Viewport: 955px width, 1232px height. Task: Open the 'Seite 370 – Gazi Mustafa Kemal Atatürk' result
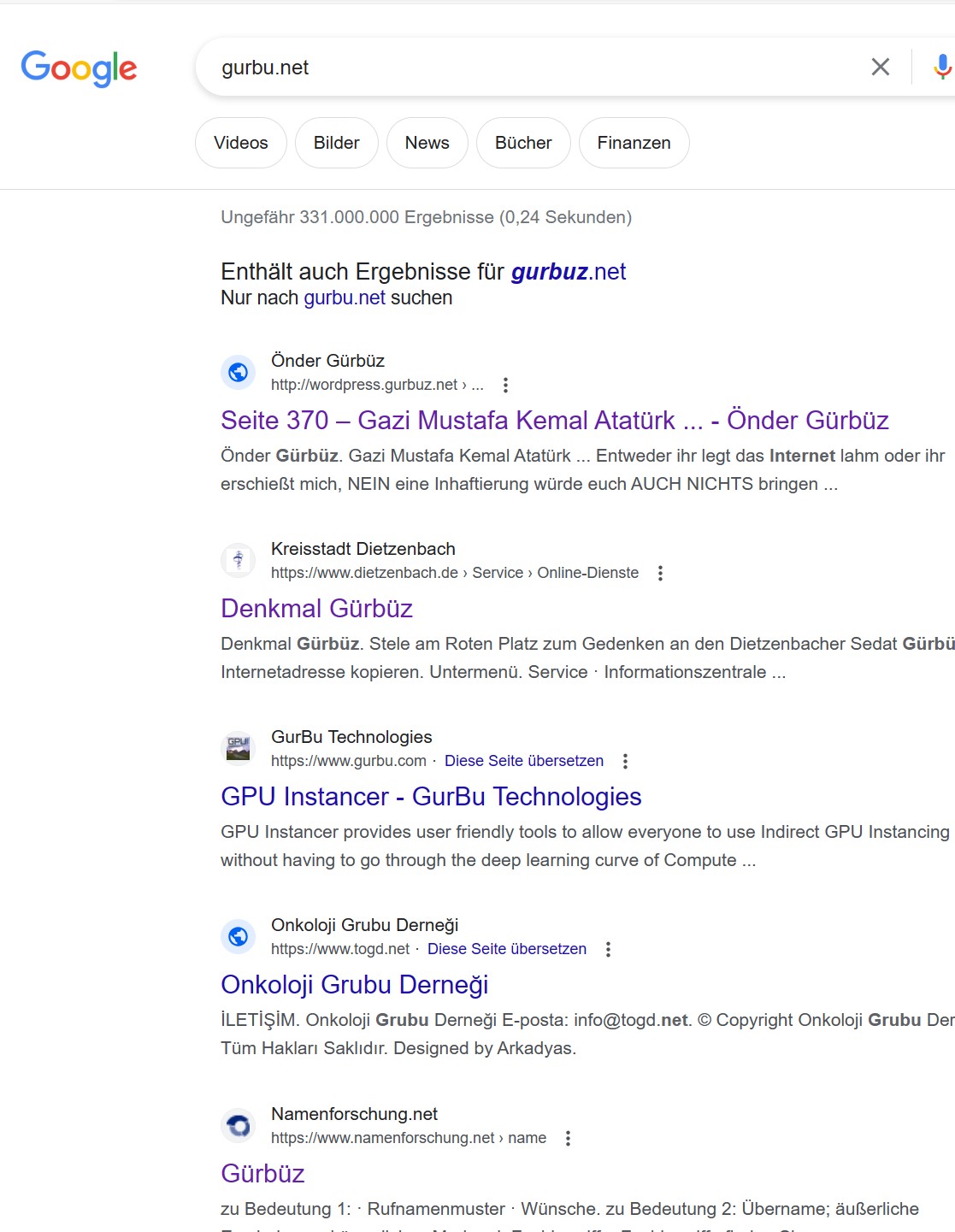coord(555,420)
